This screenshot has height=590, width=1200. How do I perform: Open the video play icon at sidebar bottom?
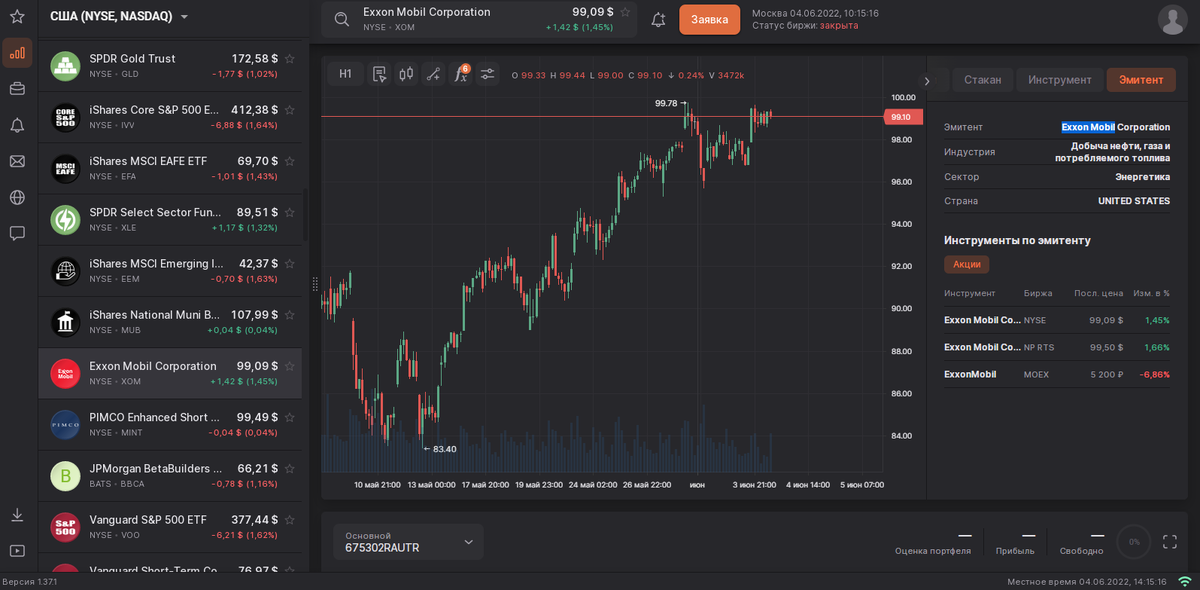coord(17,550)
